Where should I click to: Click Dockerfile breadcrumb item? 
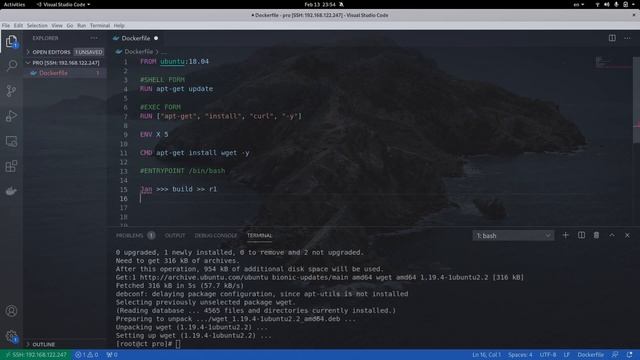[x=138, y=51]
